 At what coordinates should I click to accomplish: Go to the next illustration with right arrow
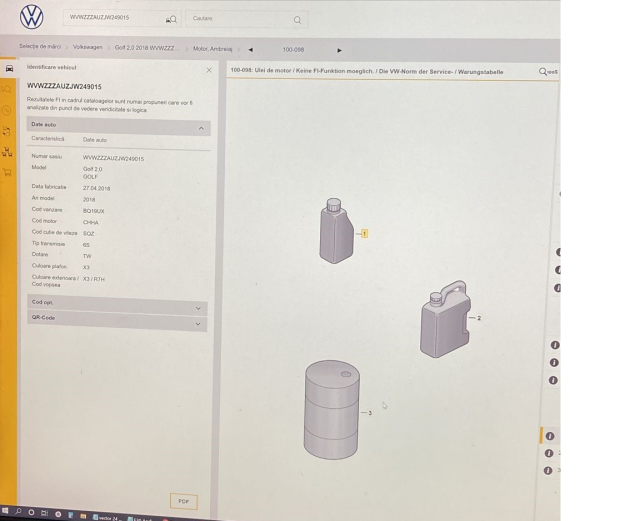[340, 49]
